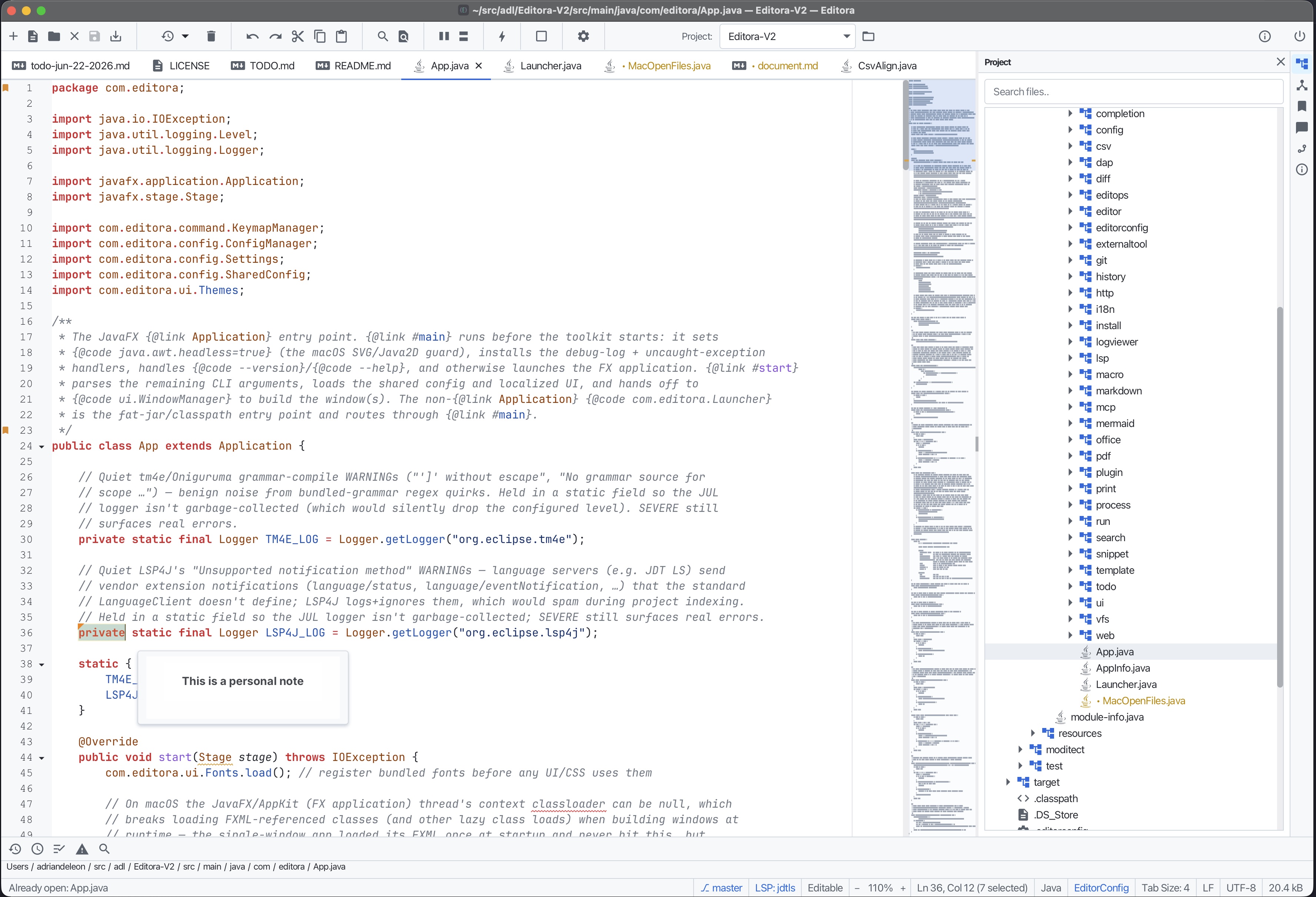Toggle the Editable status indicator
The image size is (1316, 897).
(x=825, y=888)
